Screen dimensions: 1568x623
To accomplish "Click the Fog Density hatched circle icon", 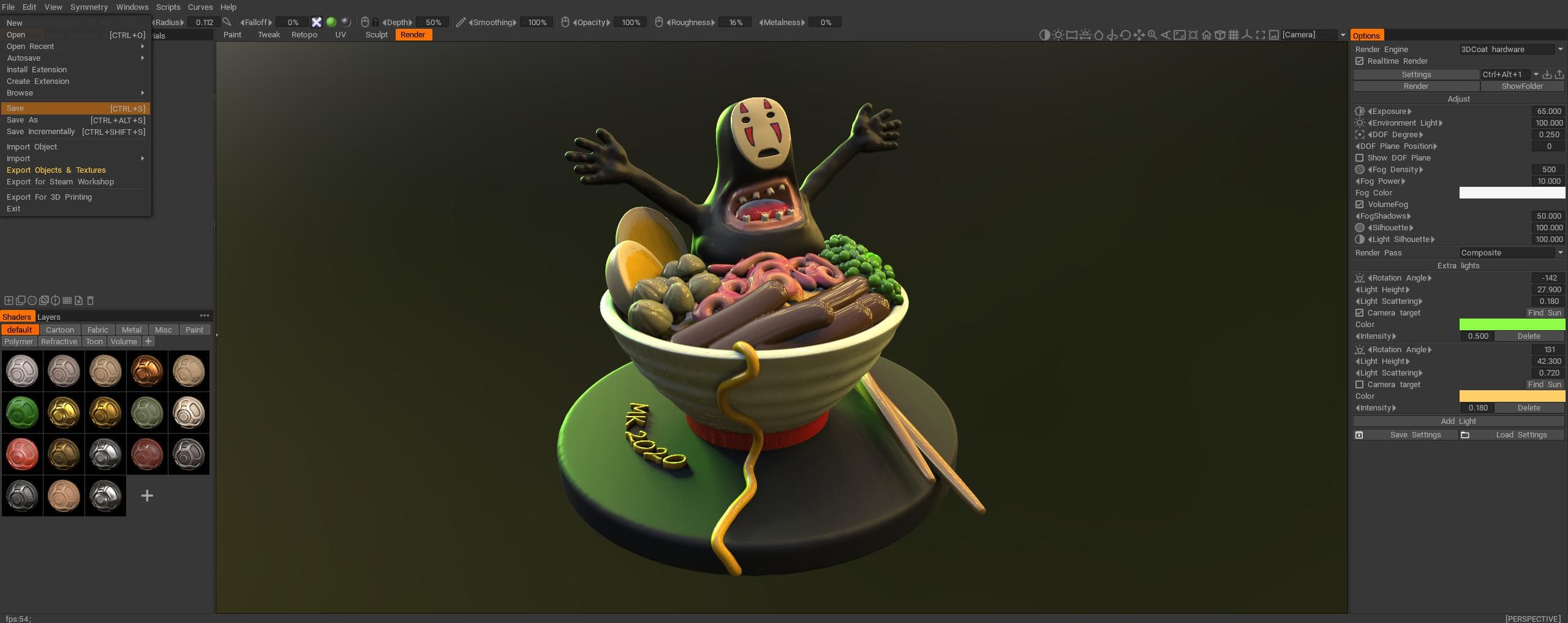I will click(1360, 170).
